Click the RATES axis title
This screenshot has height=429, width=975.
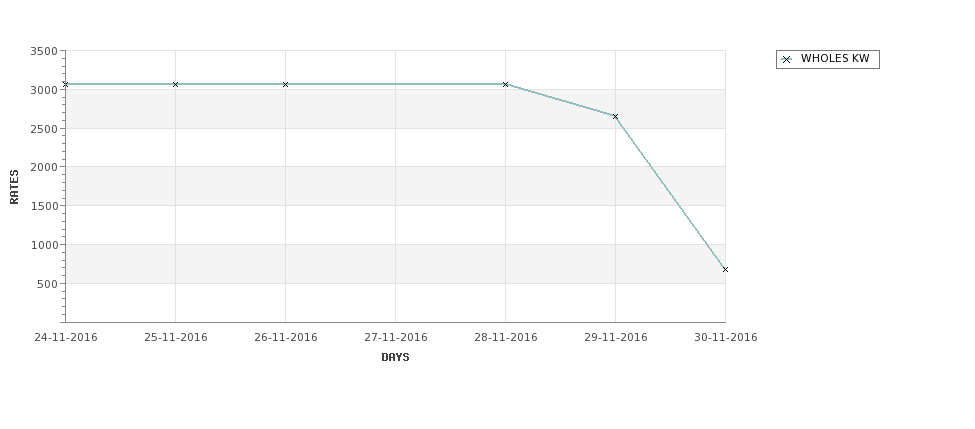pos(14,187)
